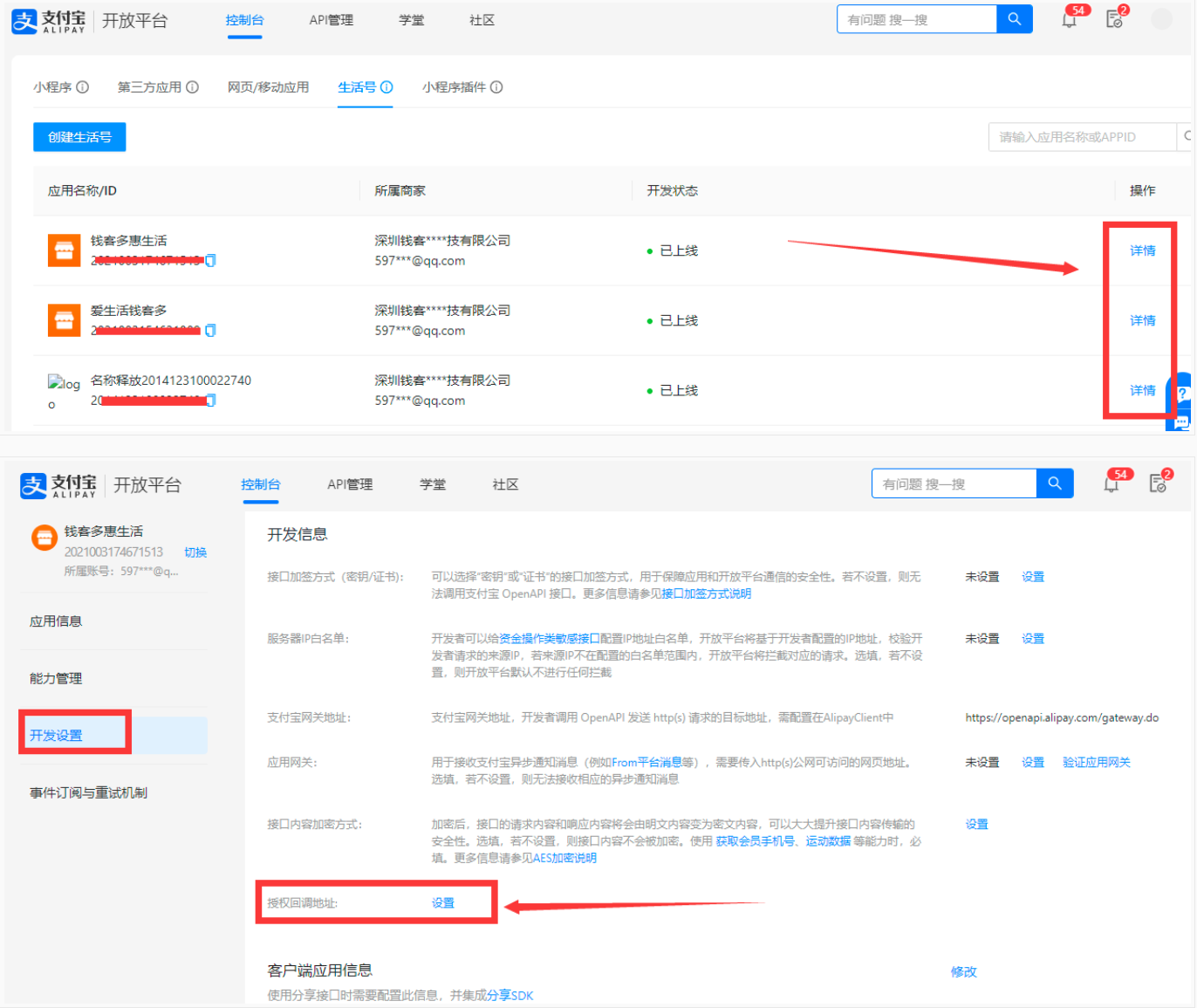Screen dimensions: 1197x1008
Task: Click the app list search magnifier icon
Action: click(1187, 136)
